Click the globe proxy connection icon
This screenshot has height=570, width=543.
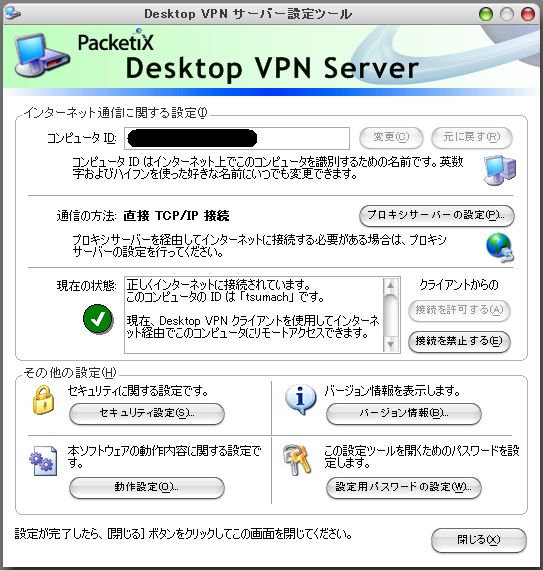pyautogui.click(x=500, y=247)
